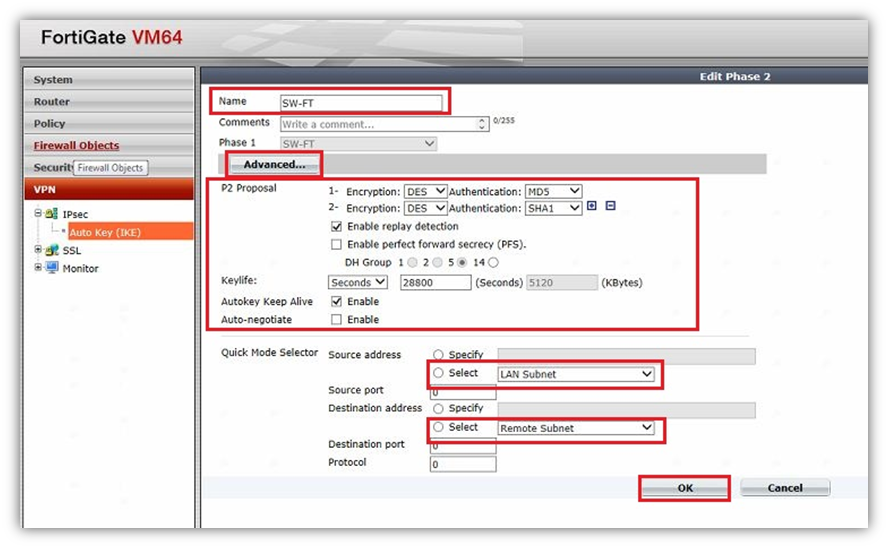
Task: Open proposal 2 Encryption DES dropdown
Action: coord(426,208)
